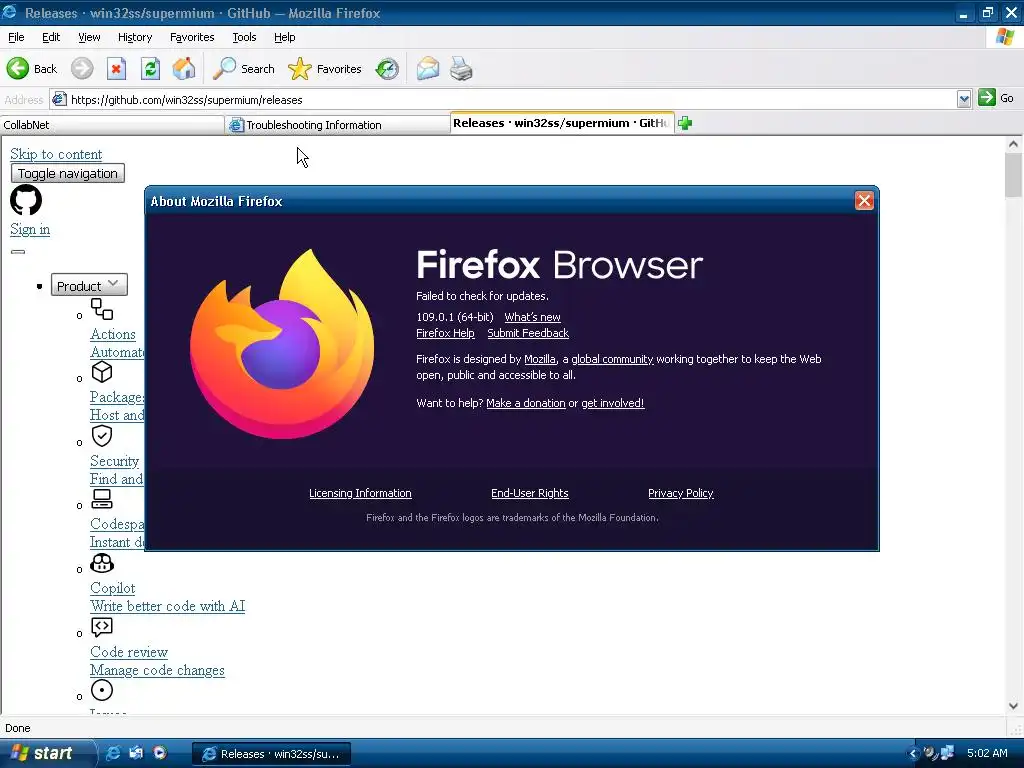Viewport: 1024px width, 768px height.
Task: Click the page vertical scrollbar thumb
Action: (x=1013, y=175)
